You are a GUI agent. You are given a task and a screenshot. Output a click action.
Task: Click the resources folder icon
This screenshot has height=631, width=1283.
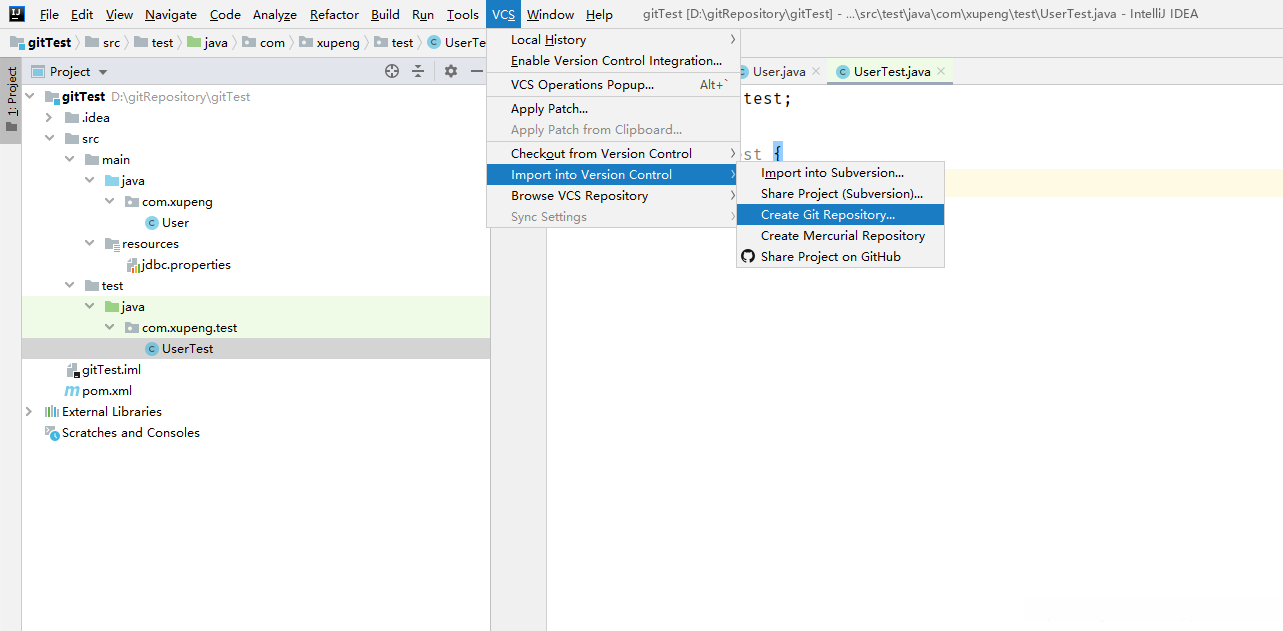112,244
